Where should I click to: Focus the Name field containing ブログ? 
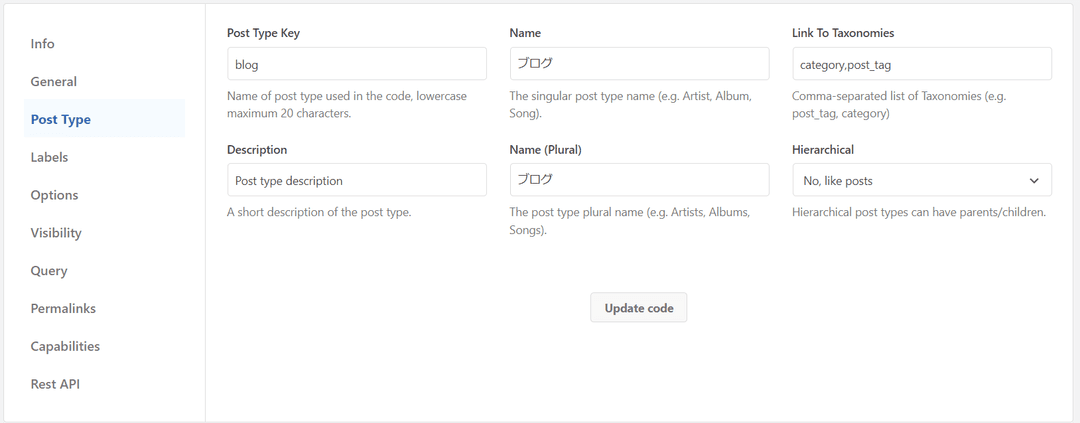point(639,64)
